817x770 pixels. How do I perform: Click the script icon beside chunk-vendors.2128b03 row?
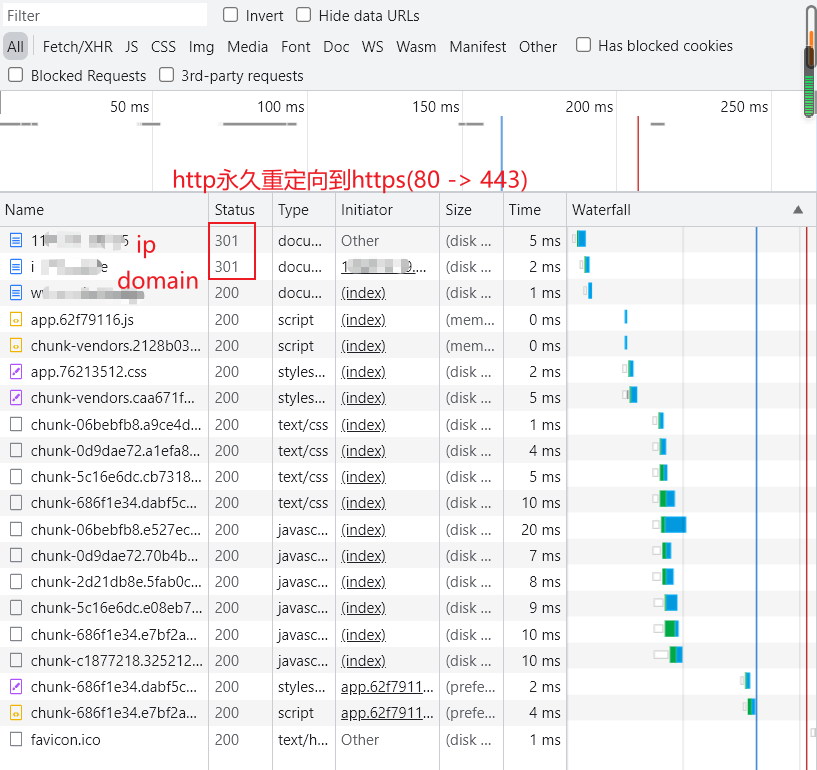click(16, 346)
